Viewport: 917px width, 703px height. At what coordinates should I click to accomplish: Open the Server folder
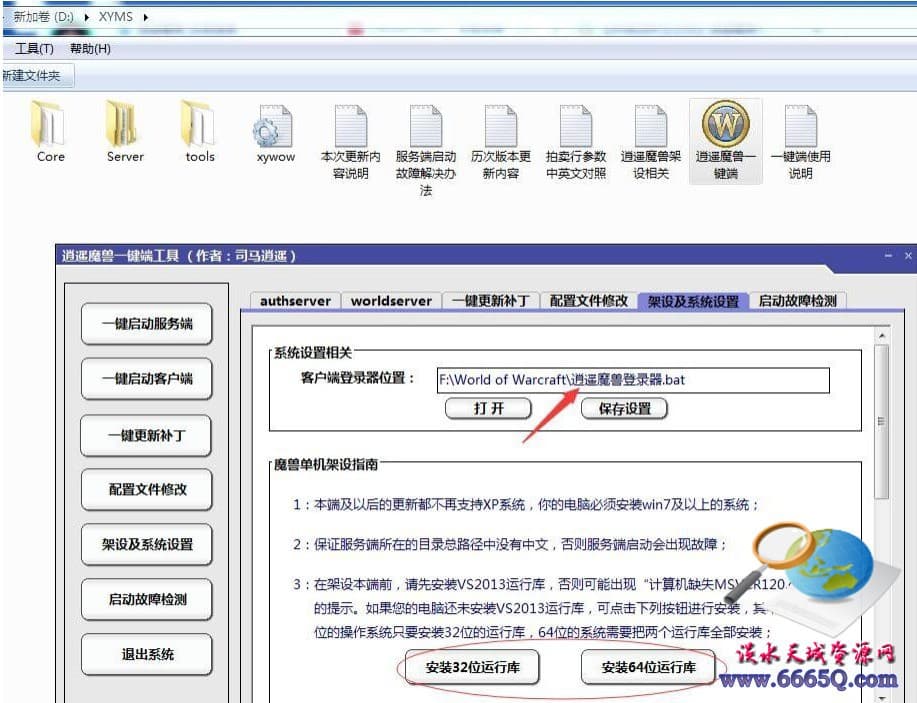point(125,131)
